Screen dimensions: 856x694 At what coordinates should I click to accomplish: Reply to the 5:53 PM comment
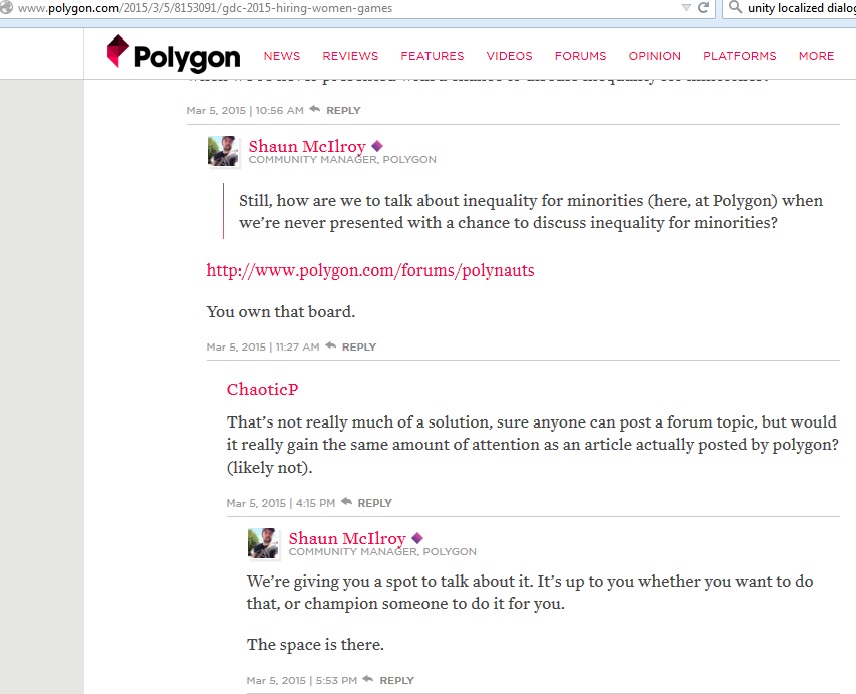[x=396, y=680]
